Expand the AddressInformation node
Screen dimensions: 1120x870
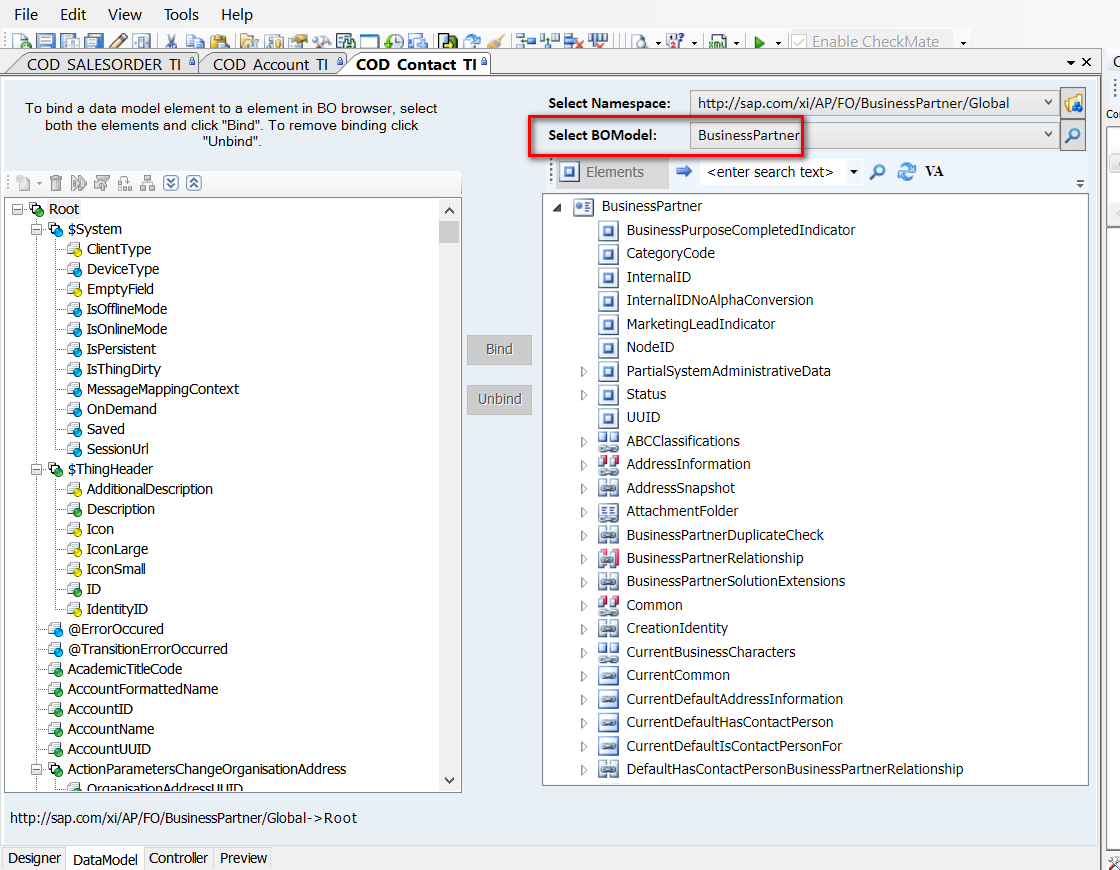tap(584, 465)
